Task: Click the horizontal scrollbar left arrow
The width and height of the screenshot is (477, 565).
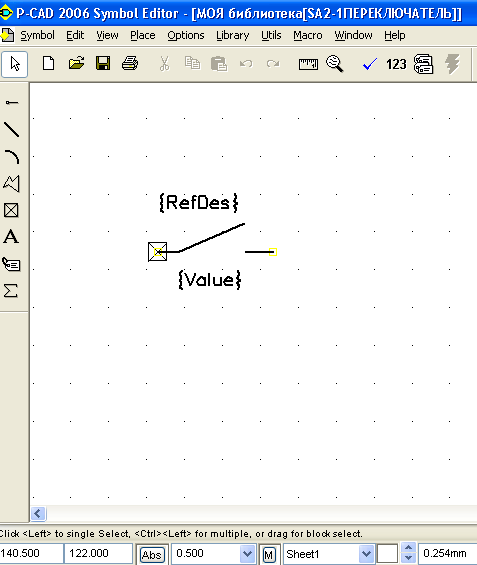Action: [x=38, y=513]
